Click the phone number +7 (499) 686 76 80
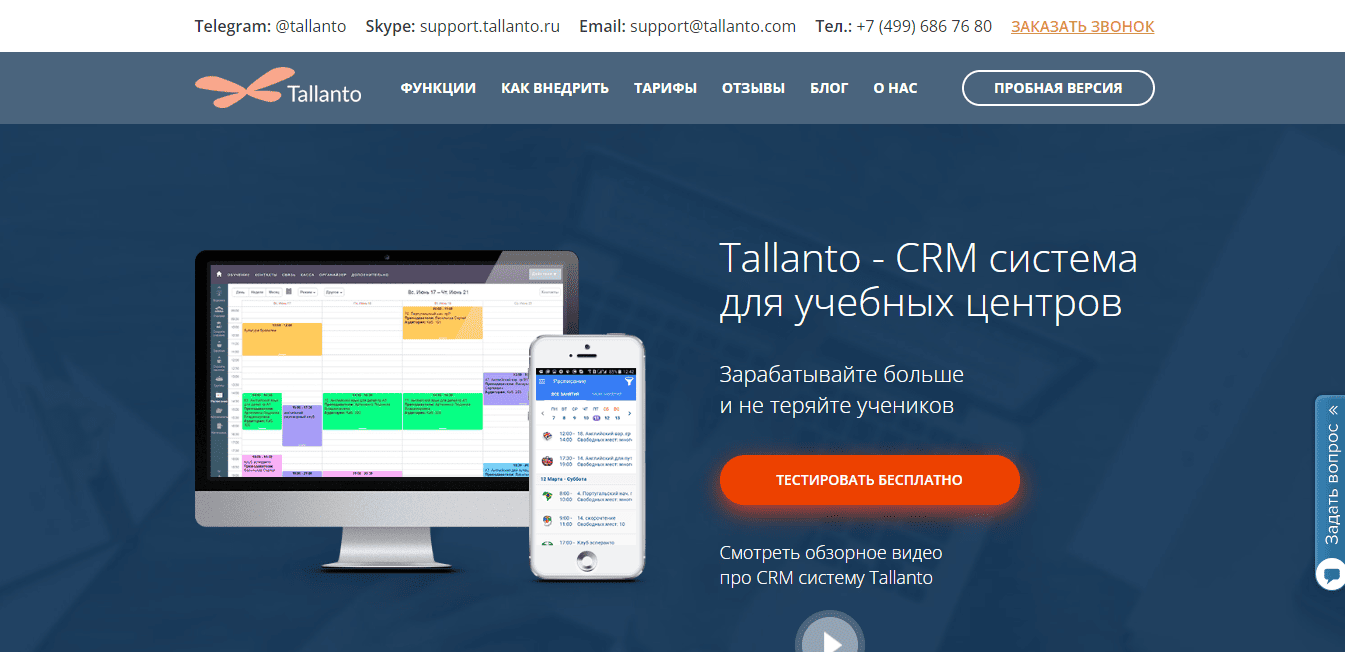This screenshot has height=652, width=1345. (x=924, y=27)
